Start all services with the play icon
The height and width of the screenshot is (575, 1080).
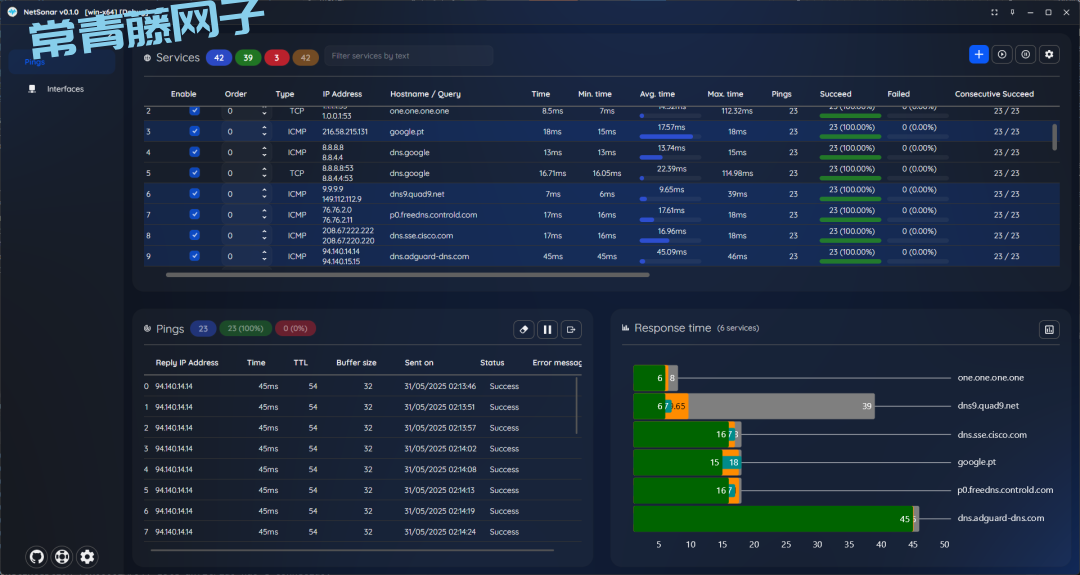1002,55
